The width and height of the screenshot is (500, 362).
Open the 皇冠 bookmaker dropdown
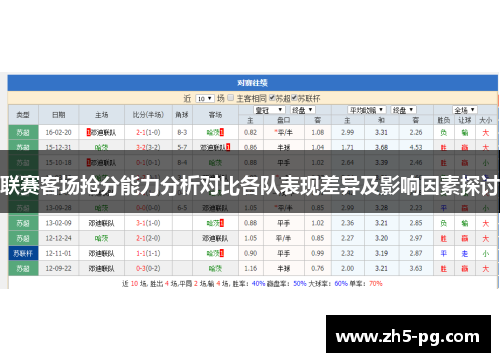coord(269,110)
